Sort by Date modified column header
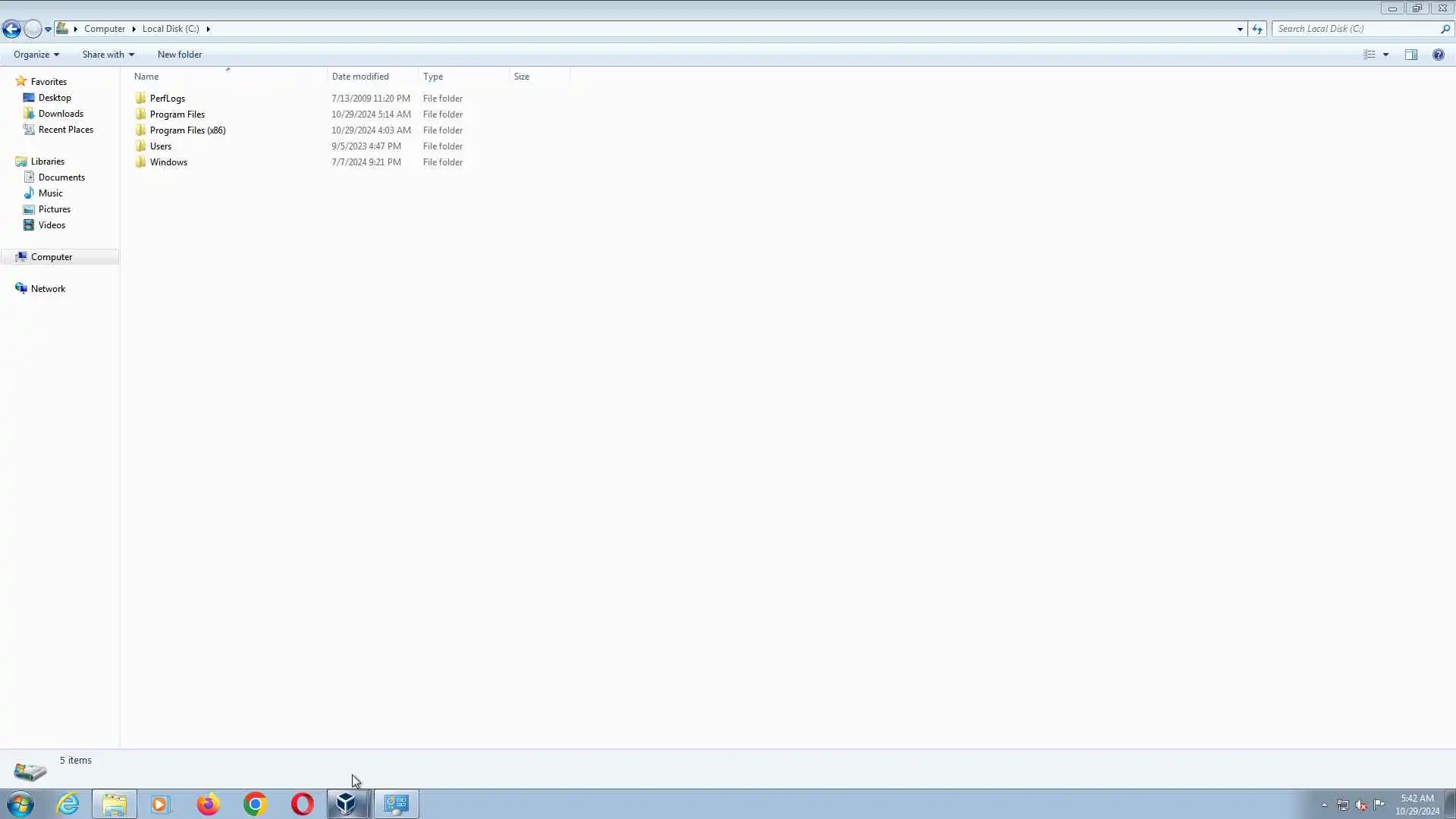 (360, 77)
